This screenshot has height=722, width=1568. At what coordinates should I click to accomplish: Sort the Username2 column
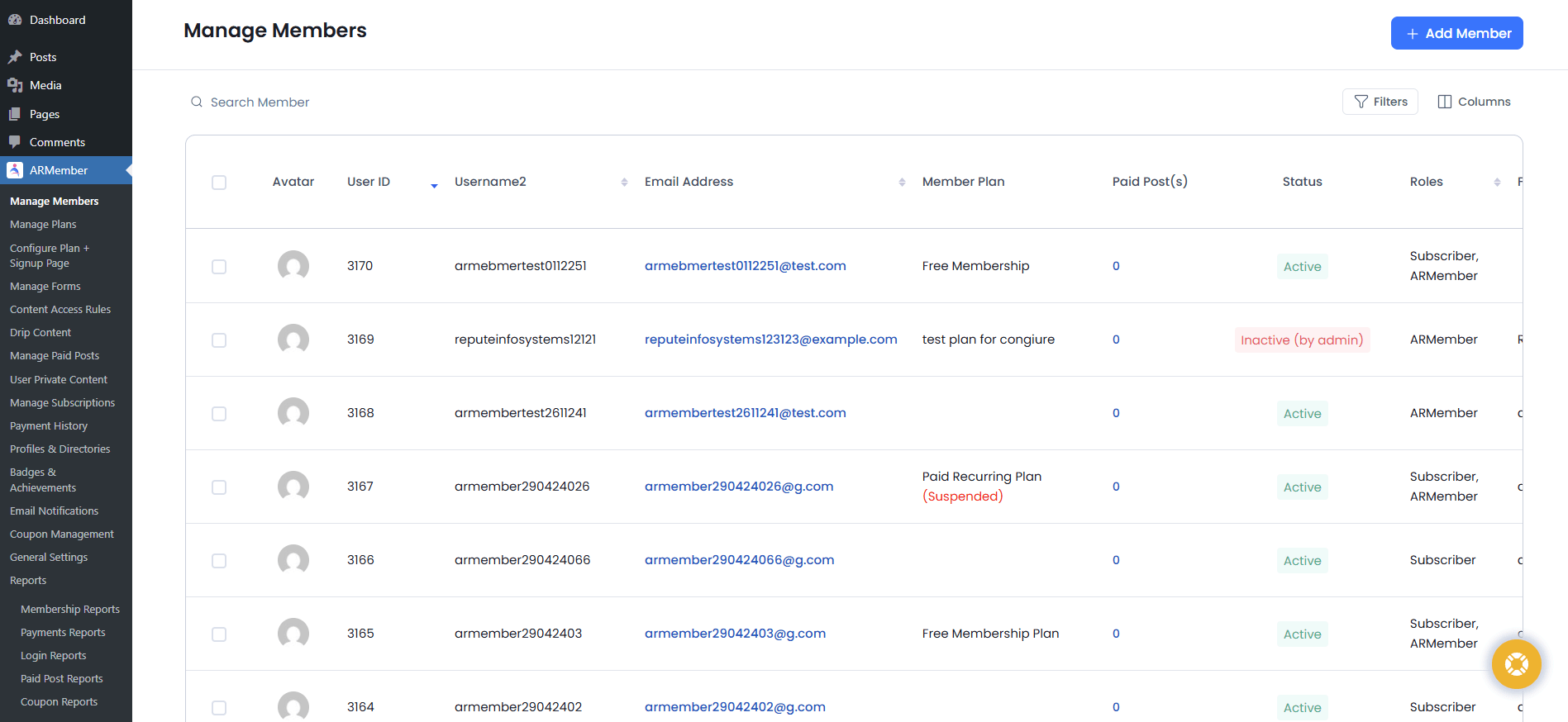tap(624, 183)
